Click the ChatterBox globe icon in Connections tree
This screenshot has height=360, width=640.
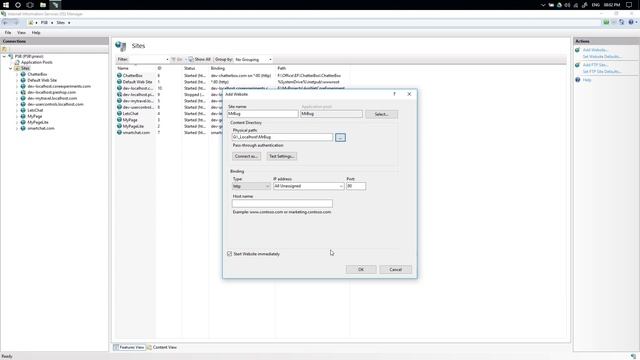coord(23,74)
